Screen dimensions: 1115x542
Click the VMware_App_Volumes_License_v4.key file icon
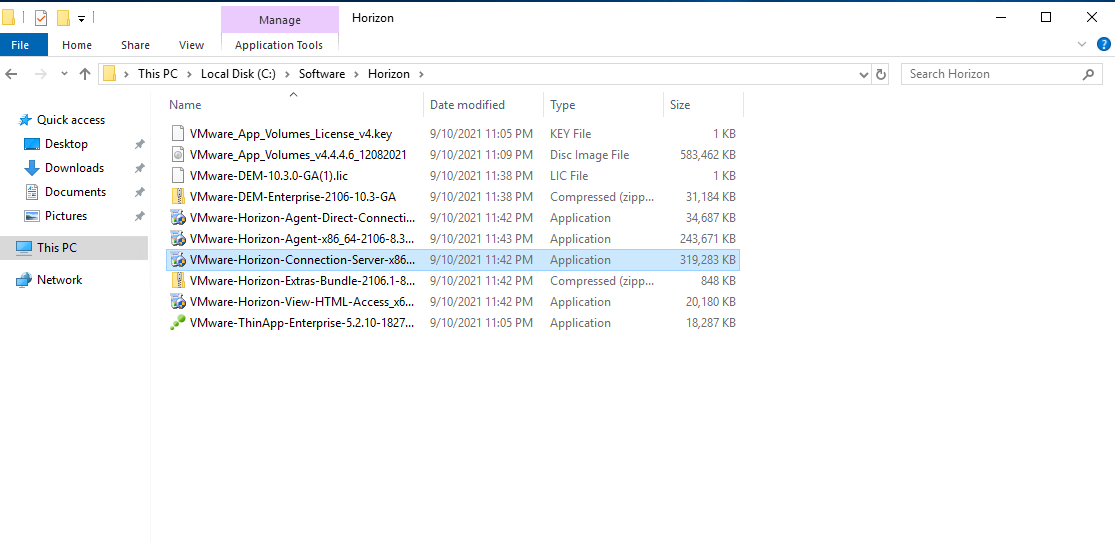point(178,134)
